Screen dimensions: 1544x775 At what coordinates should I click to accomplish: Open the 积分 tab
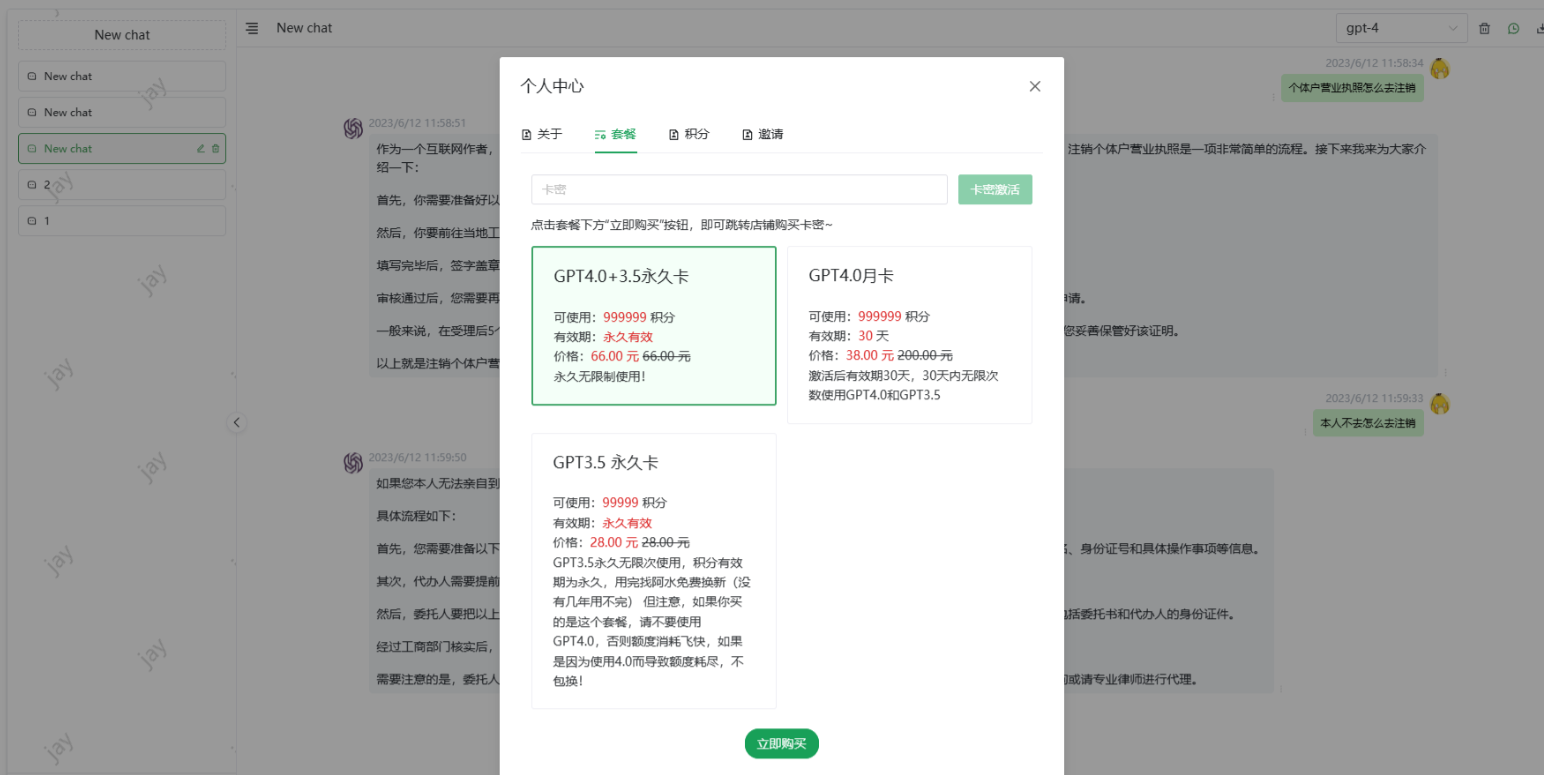[689, 134]
